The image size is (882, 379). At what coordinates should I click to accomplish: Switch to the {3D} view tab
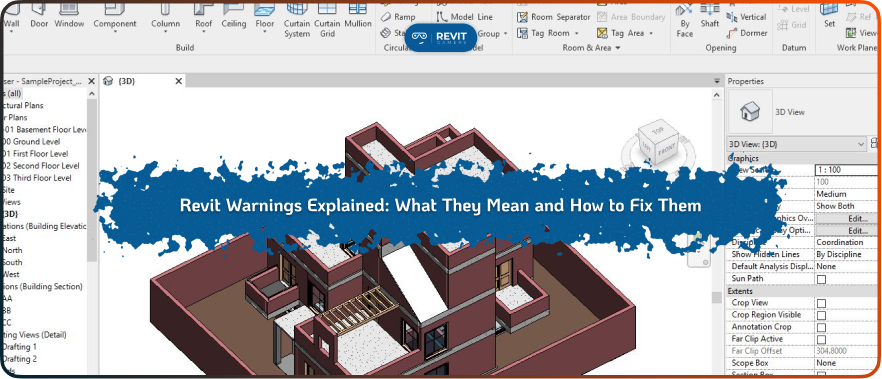click(143, 81)
